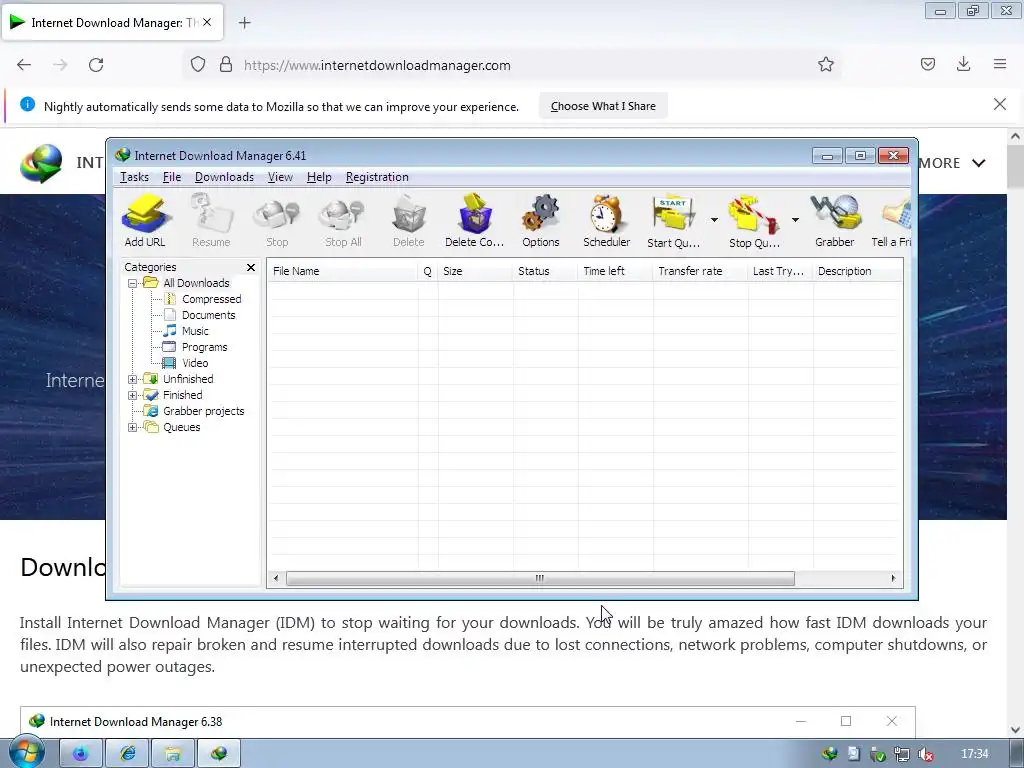The height and width of the screenshot is (768, 1024).
Task: Select the All Downloads folder
Action: [x=196, y=283]
